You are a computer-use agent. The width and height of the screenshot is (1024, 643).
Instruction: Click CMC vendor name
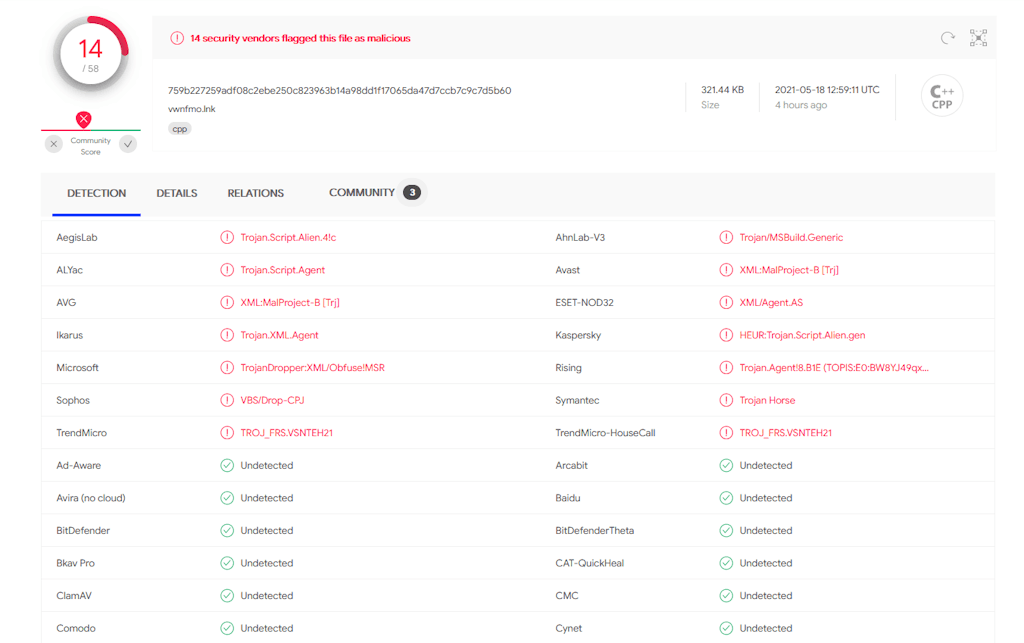(567, 596)
